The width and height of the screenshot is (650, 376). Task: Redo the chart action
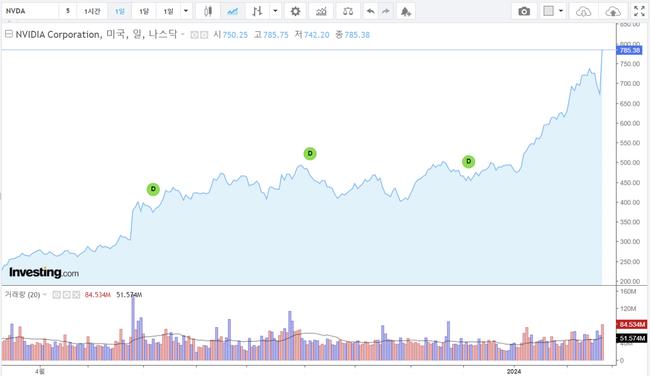click(x=386, y=11)
